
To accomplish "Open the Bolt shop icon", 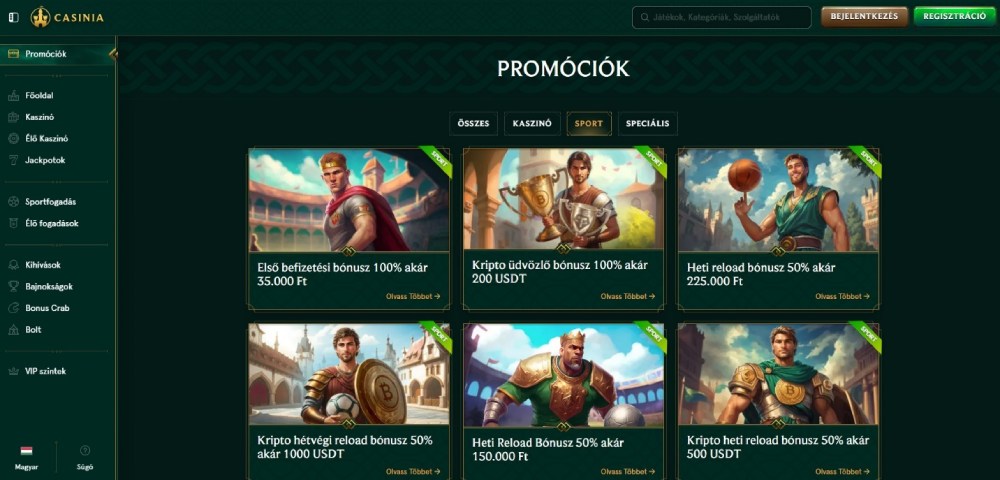I will pyautogui.click(x=13, y=330).
